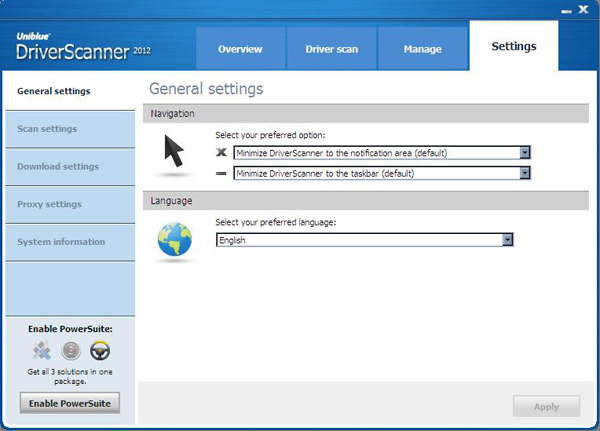Open the minimize to taskbar dropdown
The height and width of the screenshot is (431, 600).
(x=524, y=173)
